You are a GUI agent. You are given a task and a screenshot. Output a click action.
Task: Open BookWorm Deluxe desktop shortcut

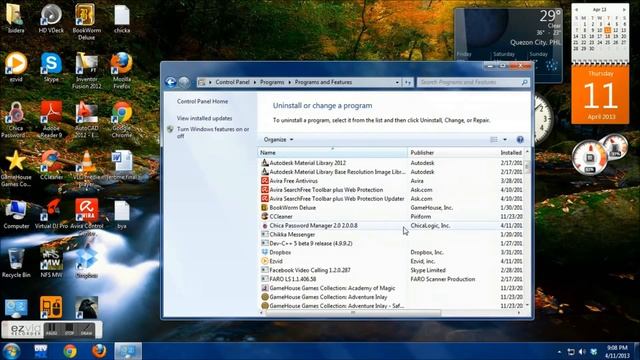[86, 21]
